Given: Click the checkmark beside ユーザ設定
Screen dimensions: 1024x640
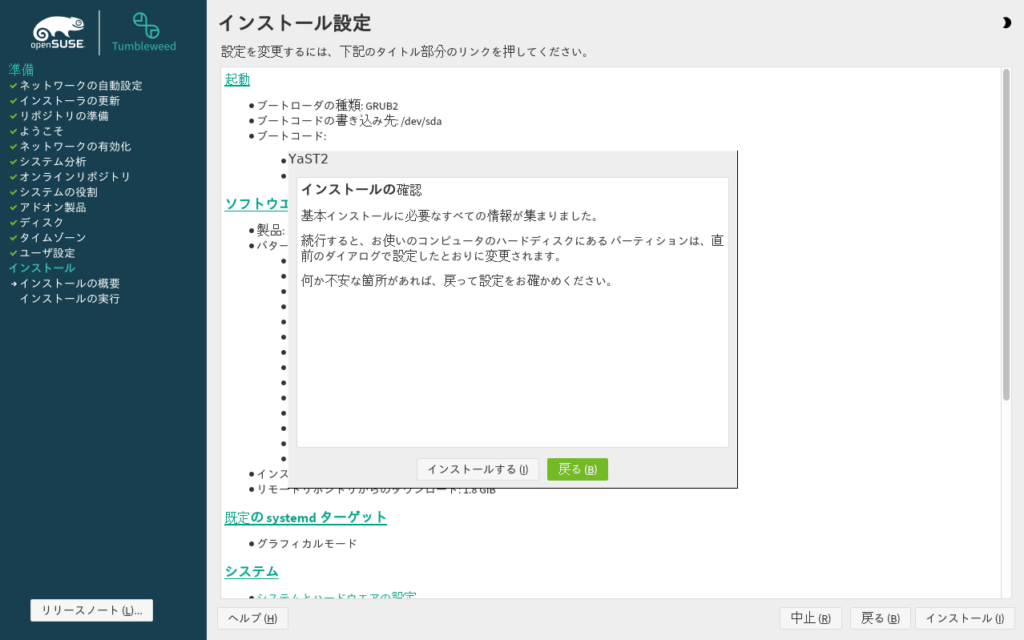Looking at the screenshot, I should [14, 253].
